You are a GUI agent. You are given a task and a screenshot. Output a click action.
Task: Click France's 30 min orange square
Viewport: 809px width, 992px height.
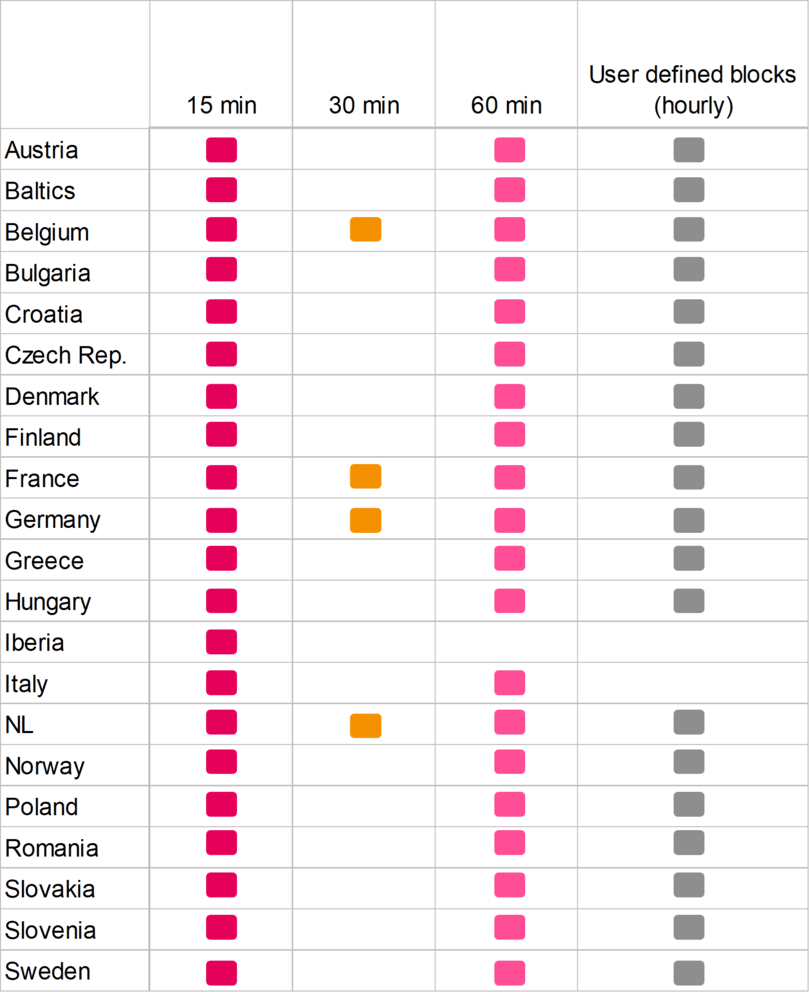tap(365, 477)
